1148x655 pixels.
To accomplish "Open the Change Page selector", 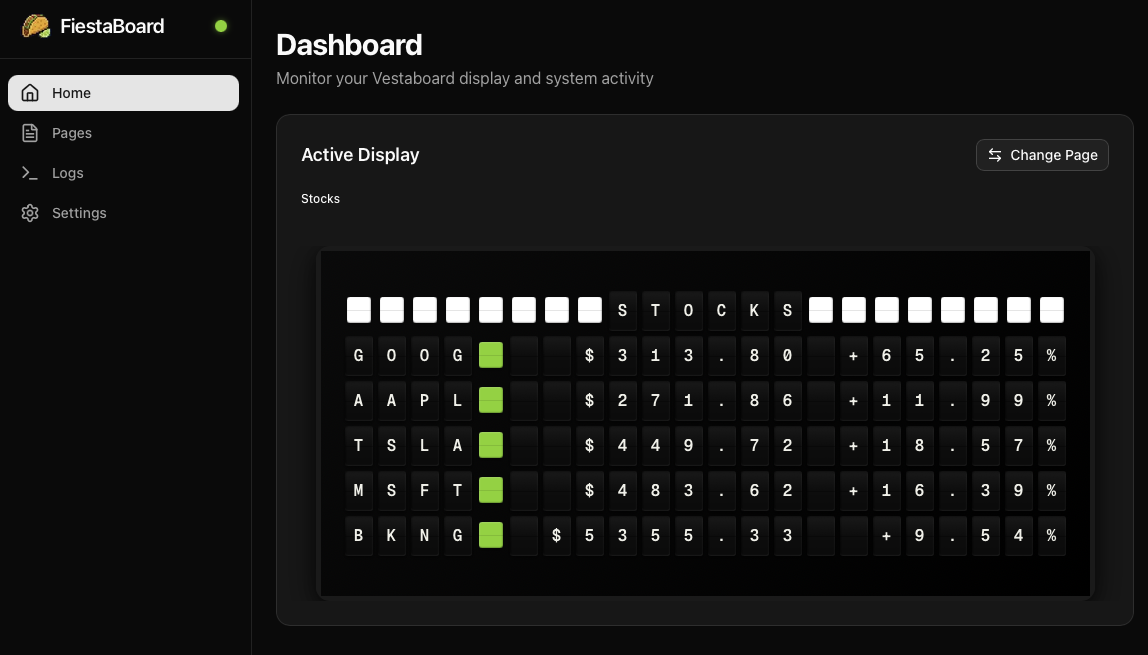I will coord(1042,155).
